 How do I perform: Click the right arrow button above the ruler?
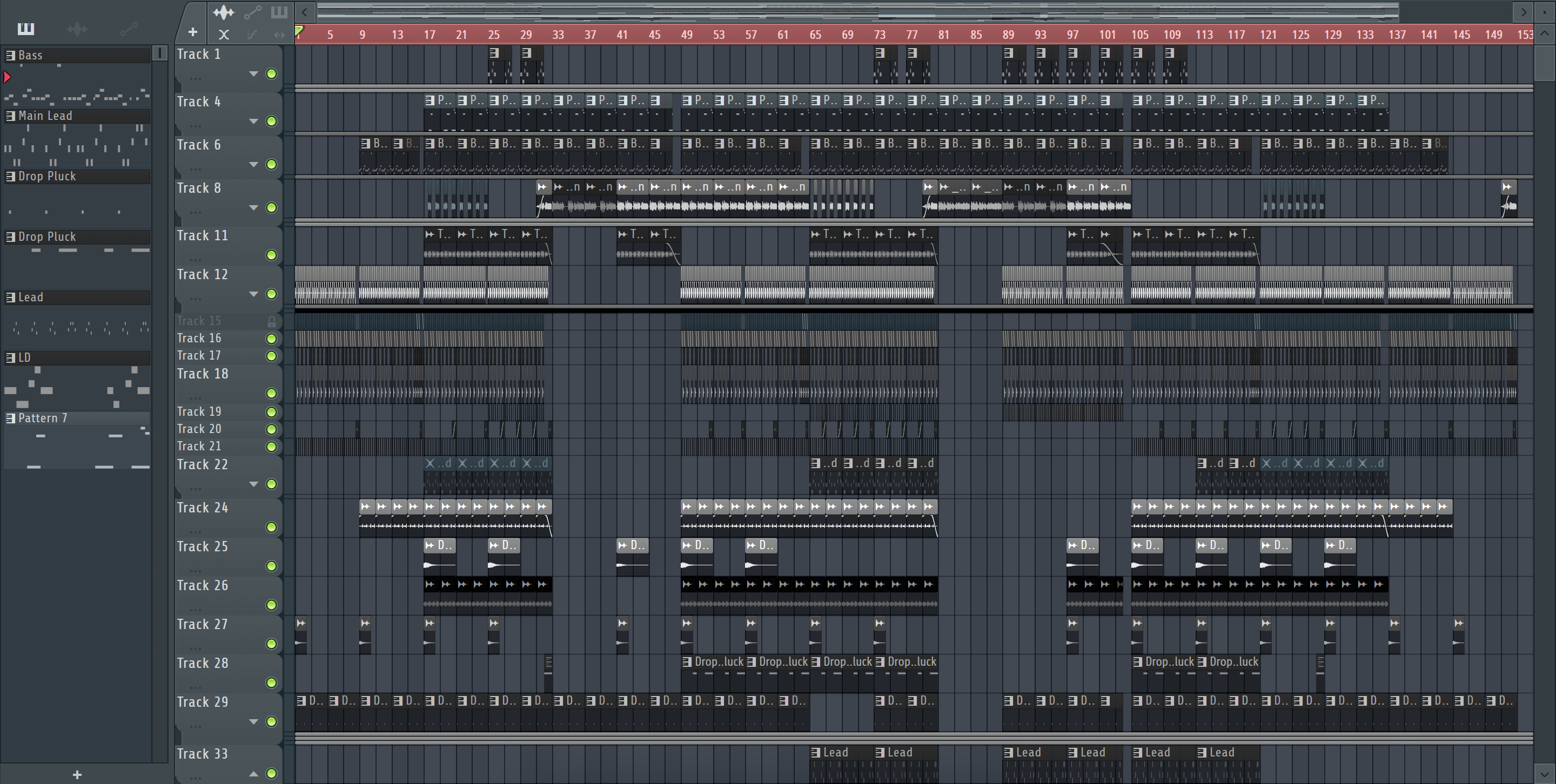tap(1524, 11)
